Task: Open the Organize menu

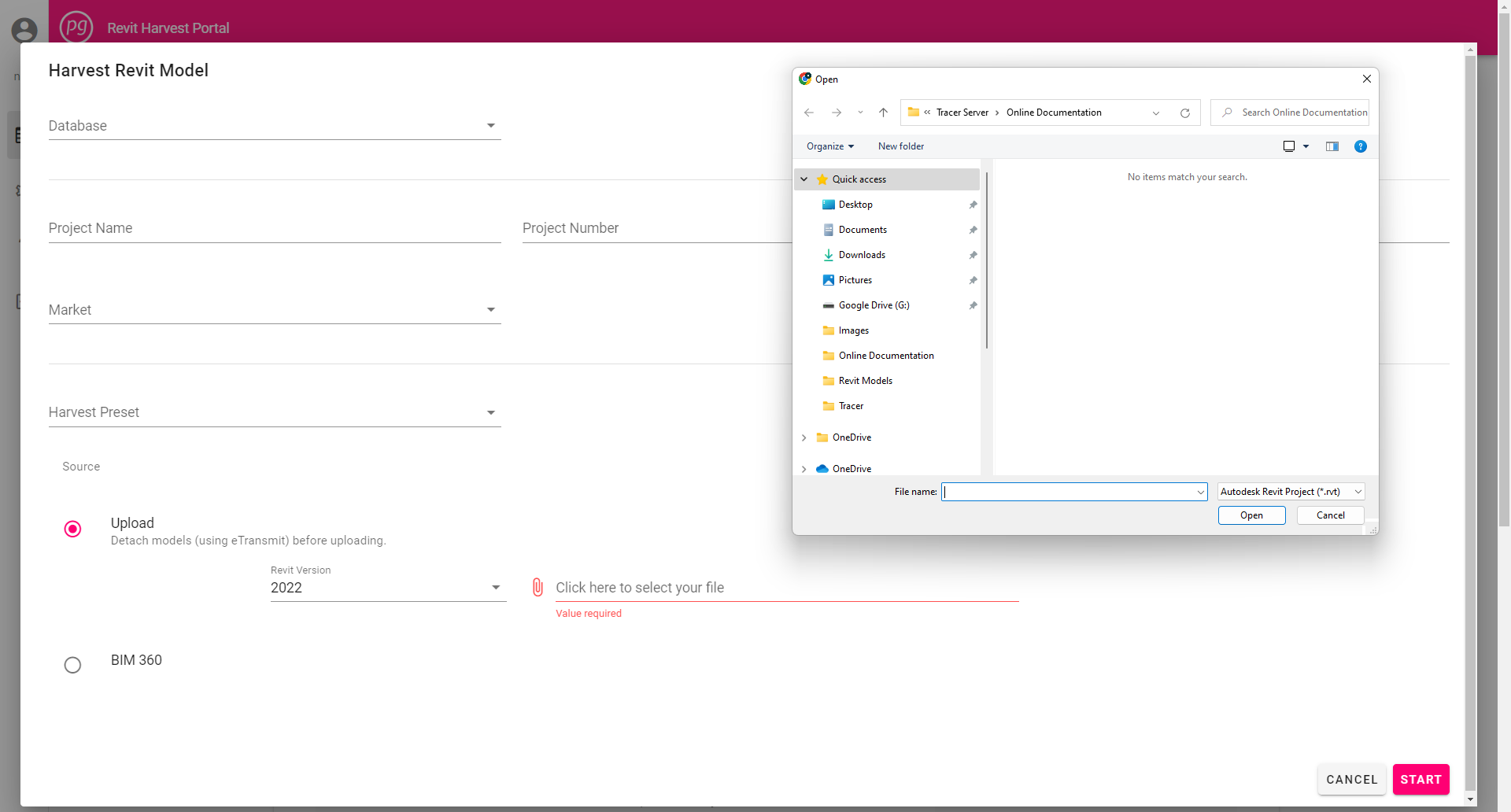Action: (830, 146)
